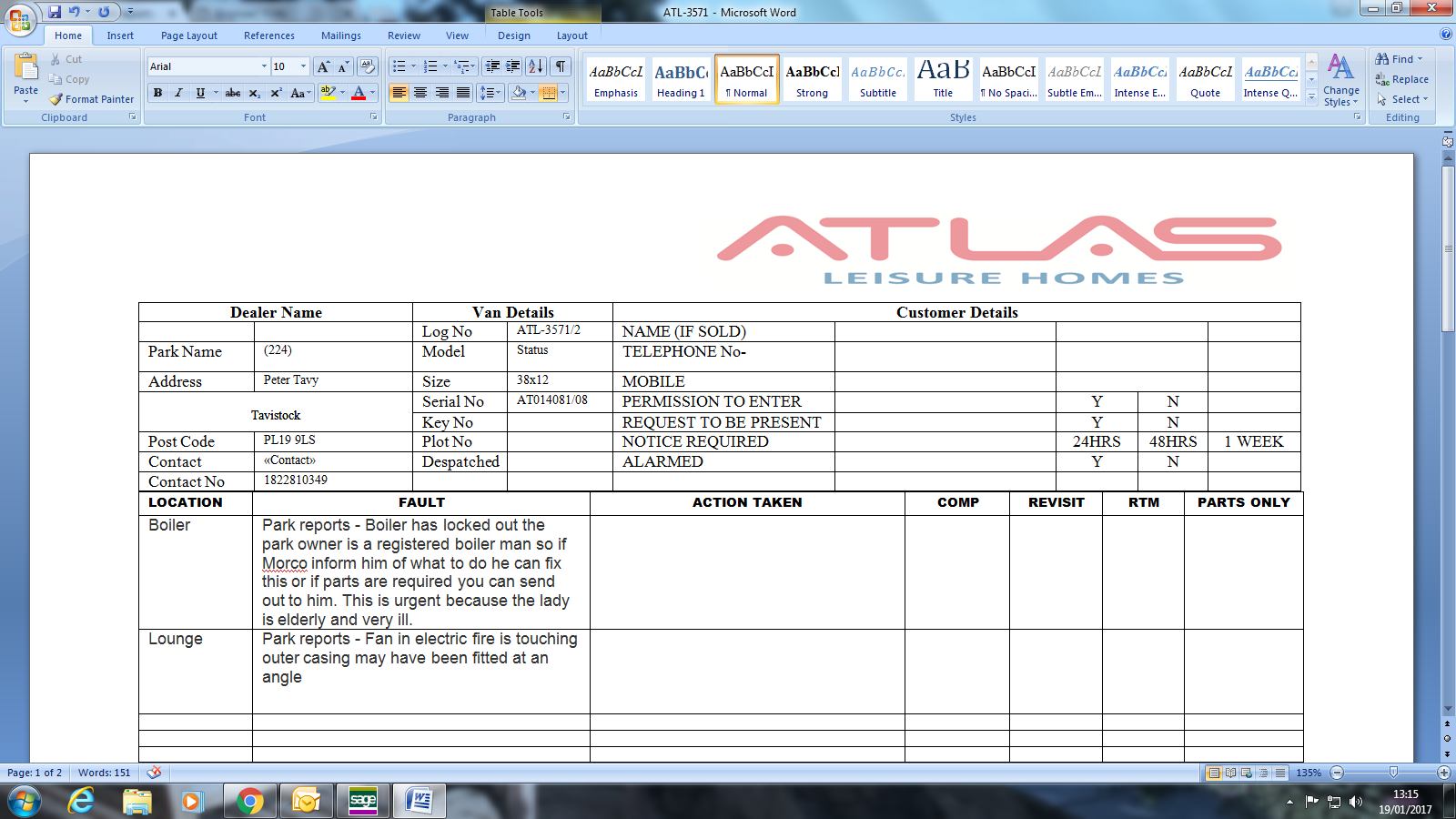1456x819 pixels.
Task: Open the Table Tools Design tab
Action: (x=514, y=35)
